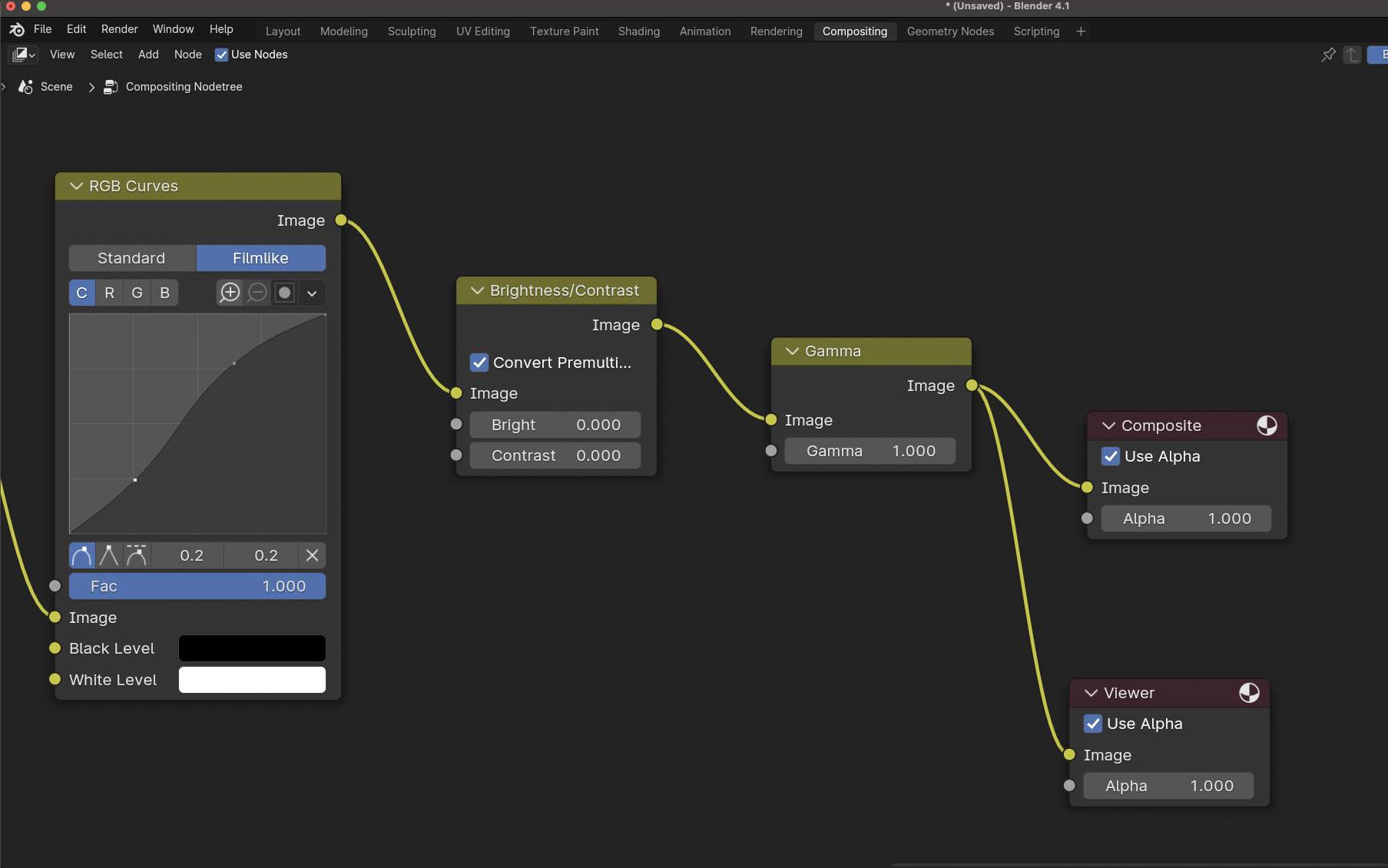Viewport: 1388px width, 868px height.
Task: Set curve handle to Auto Clamped
Action: point(137,555)
